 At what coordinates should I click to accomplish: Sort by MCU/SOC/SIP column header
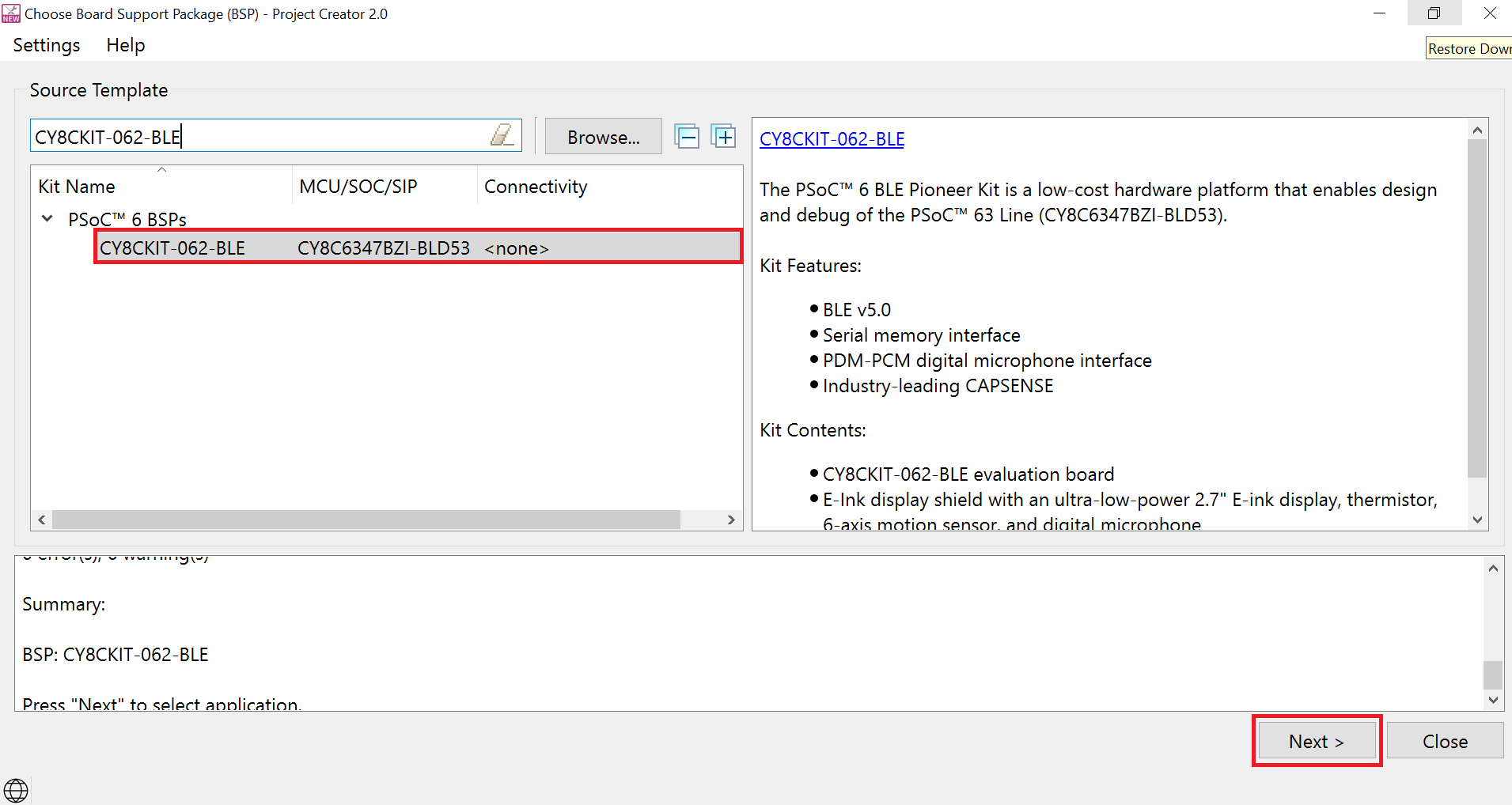click(x=385, y=187)
